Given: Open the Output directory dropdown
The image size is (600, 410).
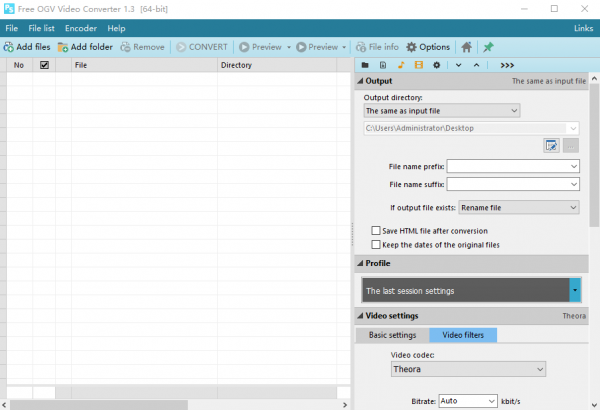Looking at the screenshot, I should (441, 110).
